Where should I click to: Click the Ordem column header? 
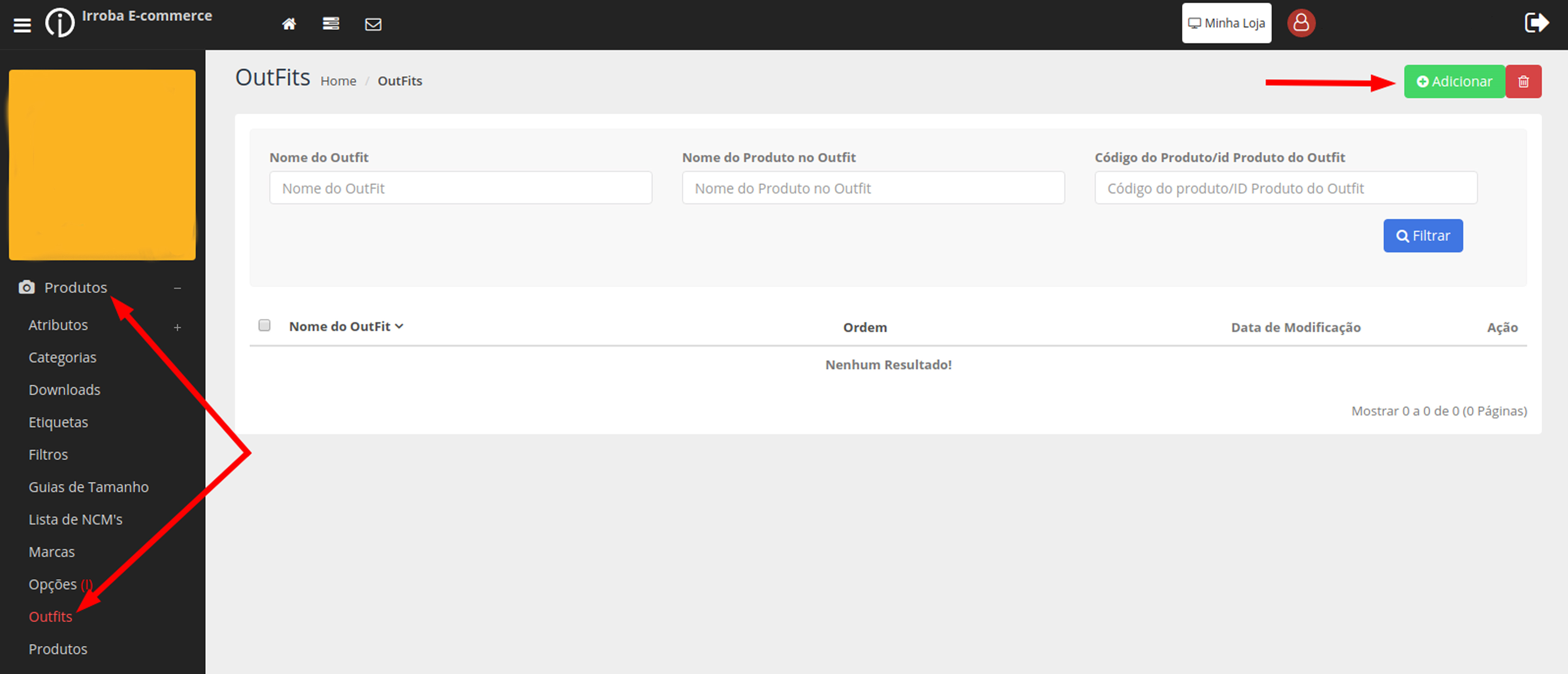click(865, 327)
